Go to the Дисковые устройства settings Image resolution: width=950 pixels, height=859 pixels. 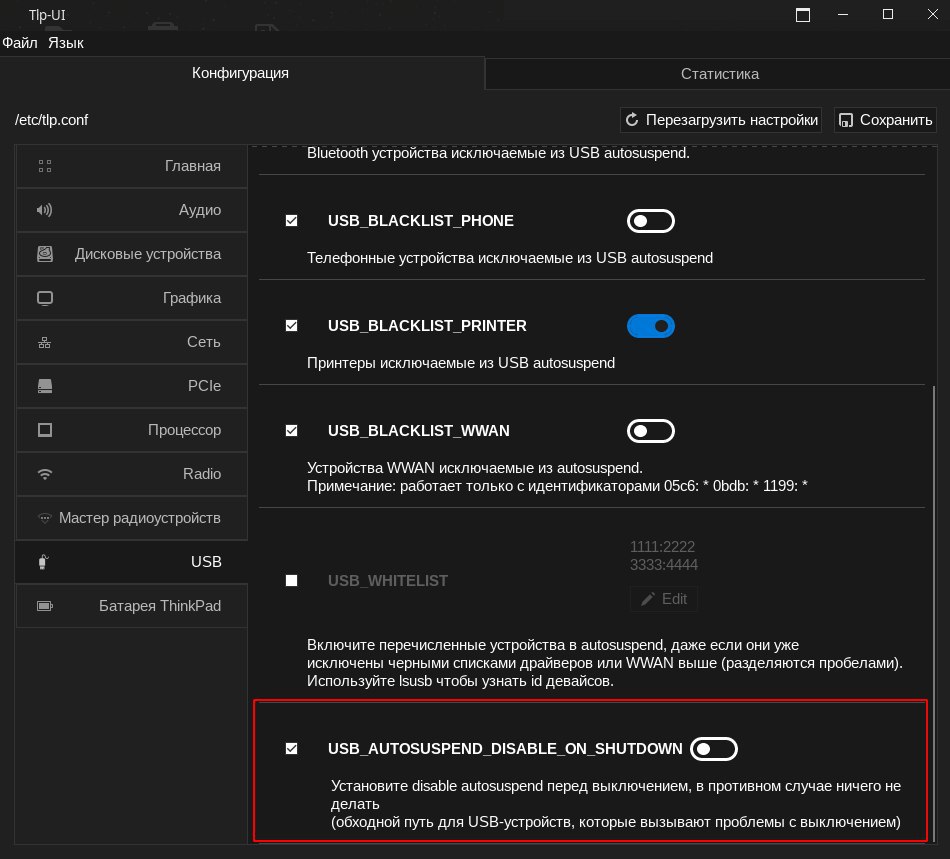tap(131, 254)
